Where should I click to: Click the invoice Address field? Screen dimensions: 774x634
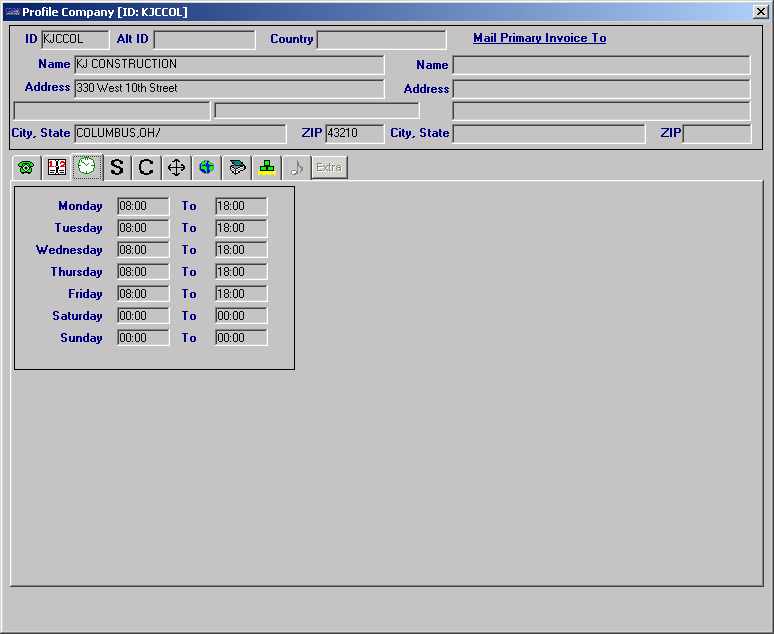pos(601,89)
